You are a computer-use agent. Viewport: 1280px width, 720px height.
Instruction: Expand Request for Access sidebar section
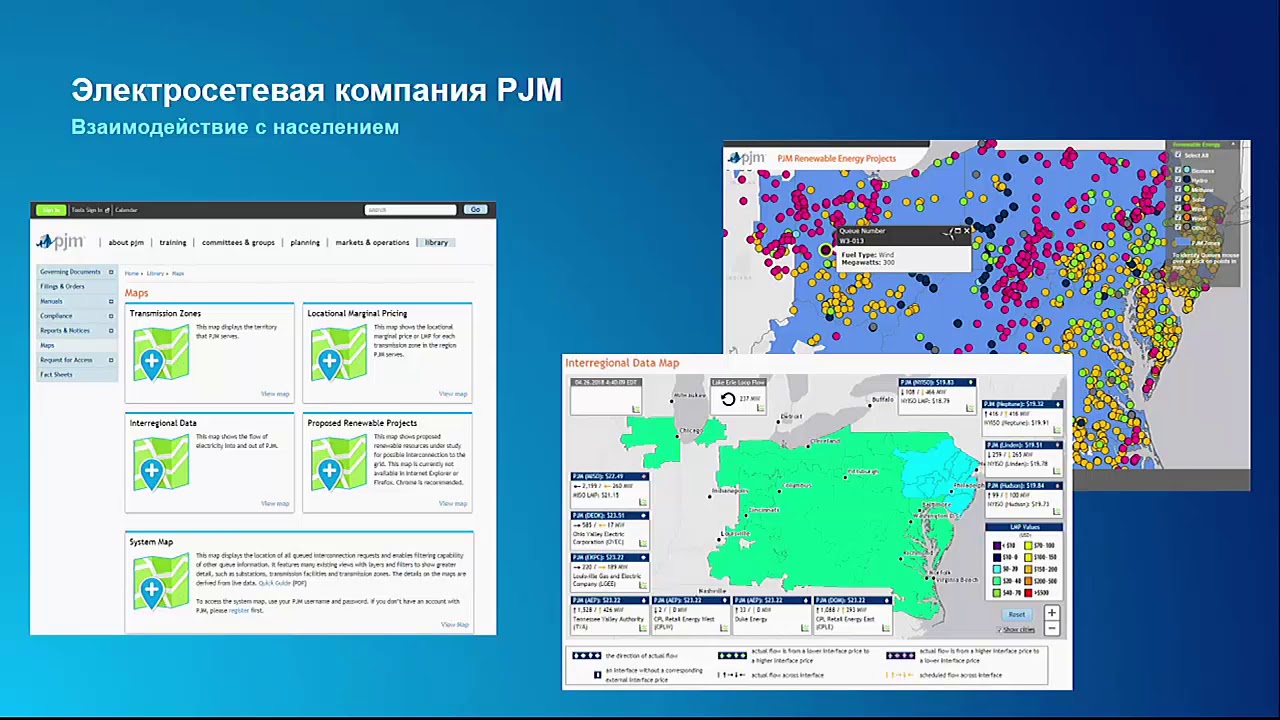(x=111, y=360)
